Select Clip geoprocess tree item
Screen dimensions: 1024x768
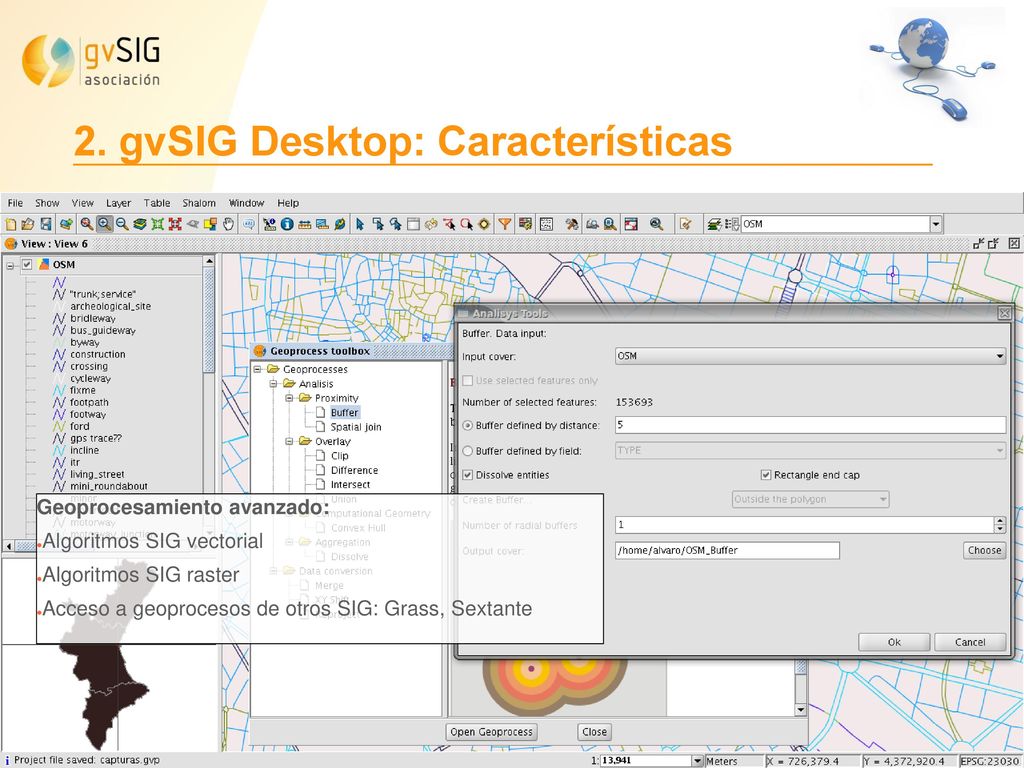coord(340,456)
